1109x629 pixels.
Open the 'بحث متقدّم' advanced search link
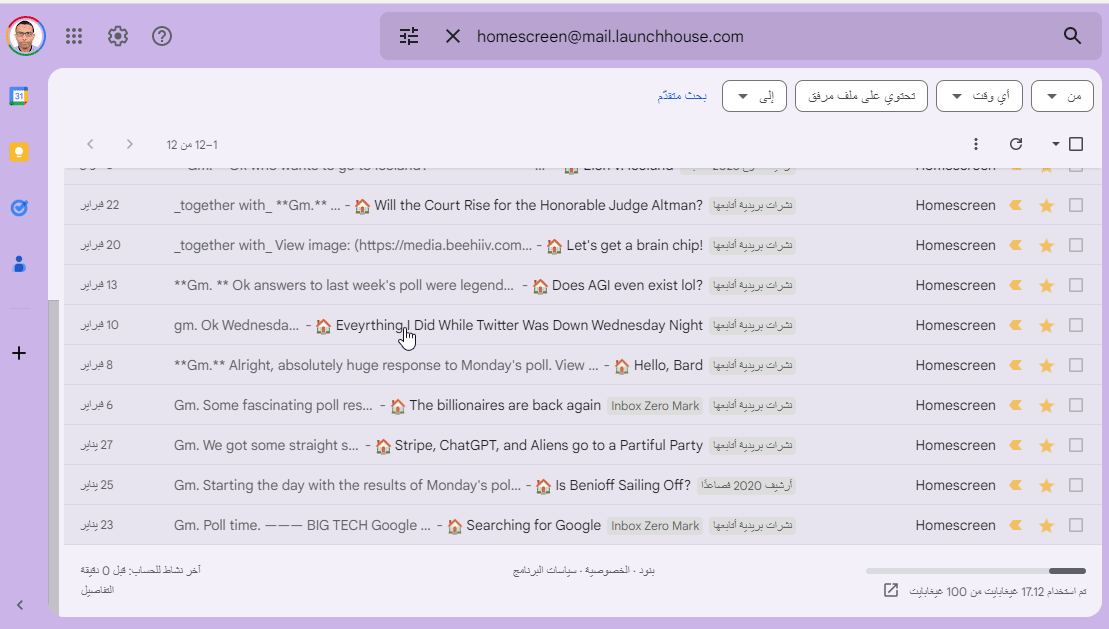[x=682, y=96]
